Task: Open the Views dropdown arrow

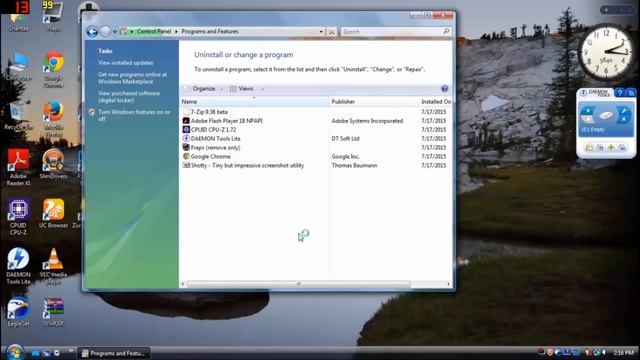Action: pos(262,89)
